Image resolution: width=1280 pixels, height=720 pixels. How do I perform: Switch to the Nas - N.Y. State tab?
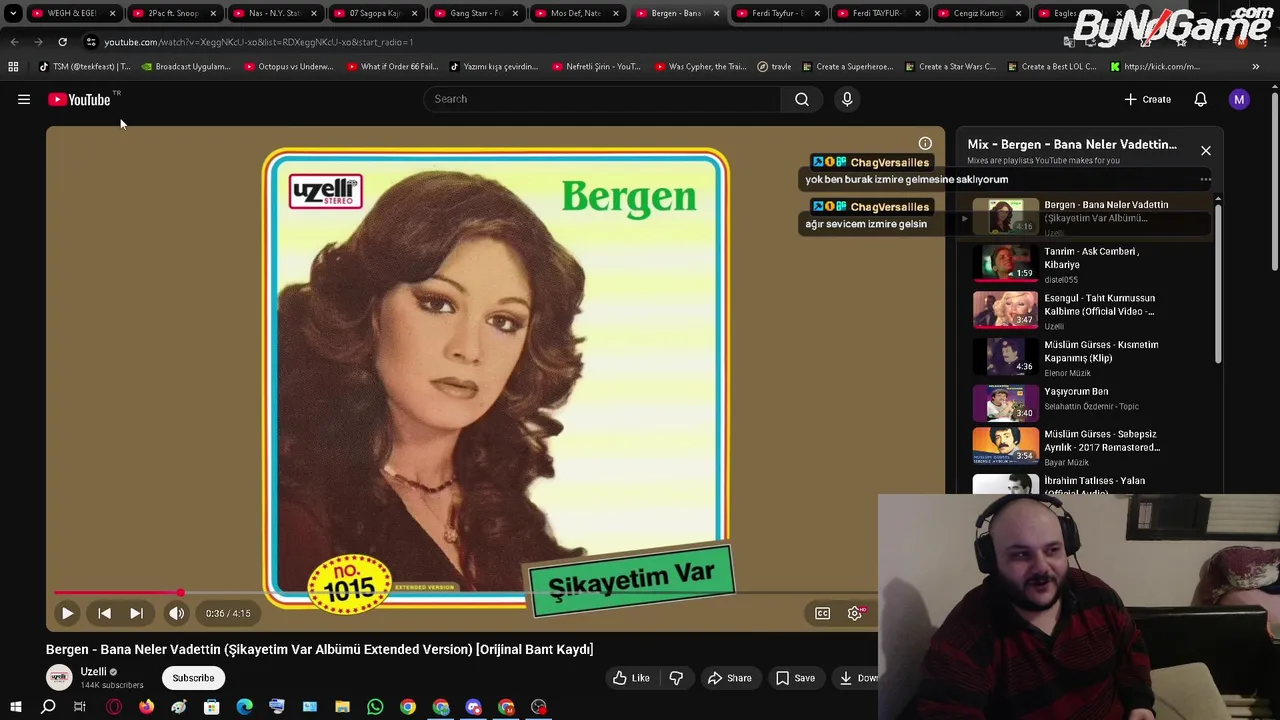(x=273, y=13)
